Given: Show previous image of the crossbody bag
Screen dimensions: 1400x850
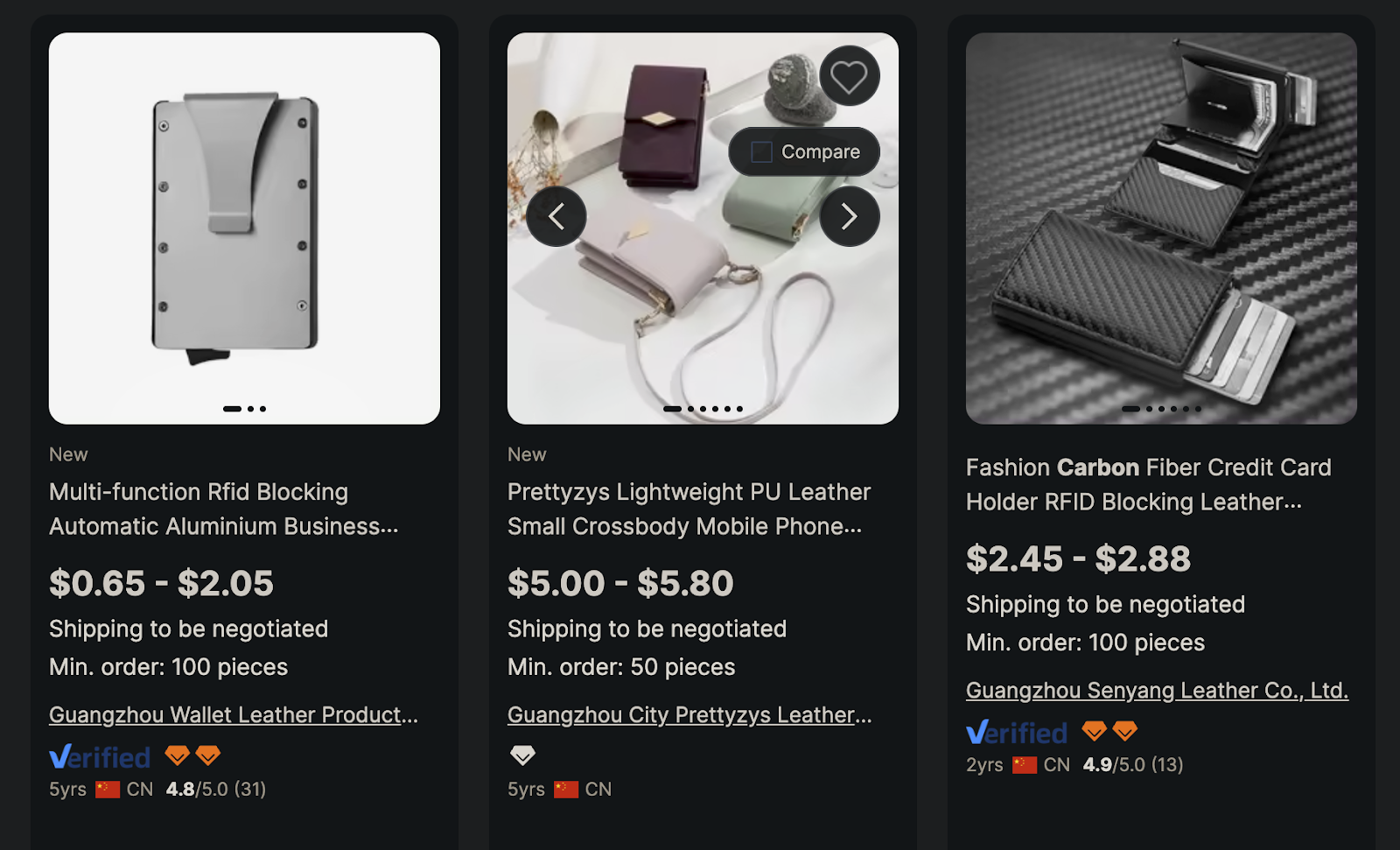Looking at the screenshot, I should [x=556, y=216].
